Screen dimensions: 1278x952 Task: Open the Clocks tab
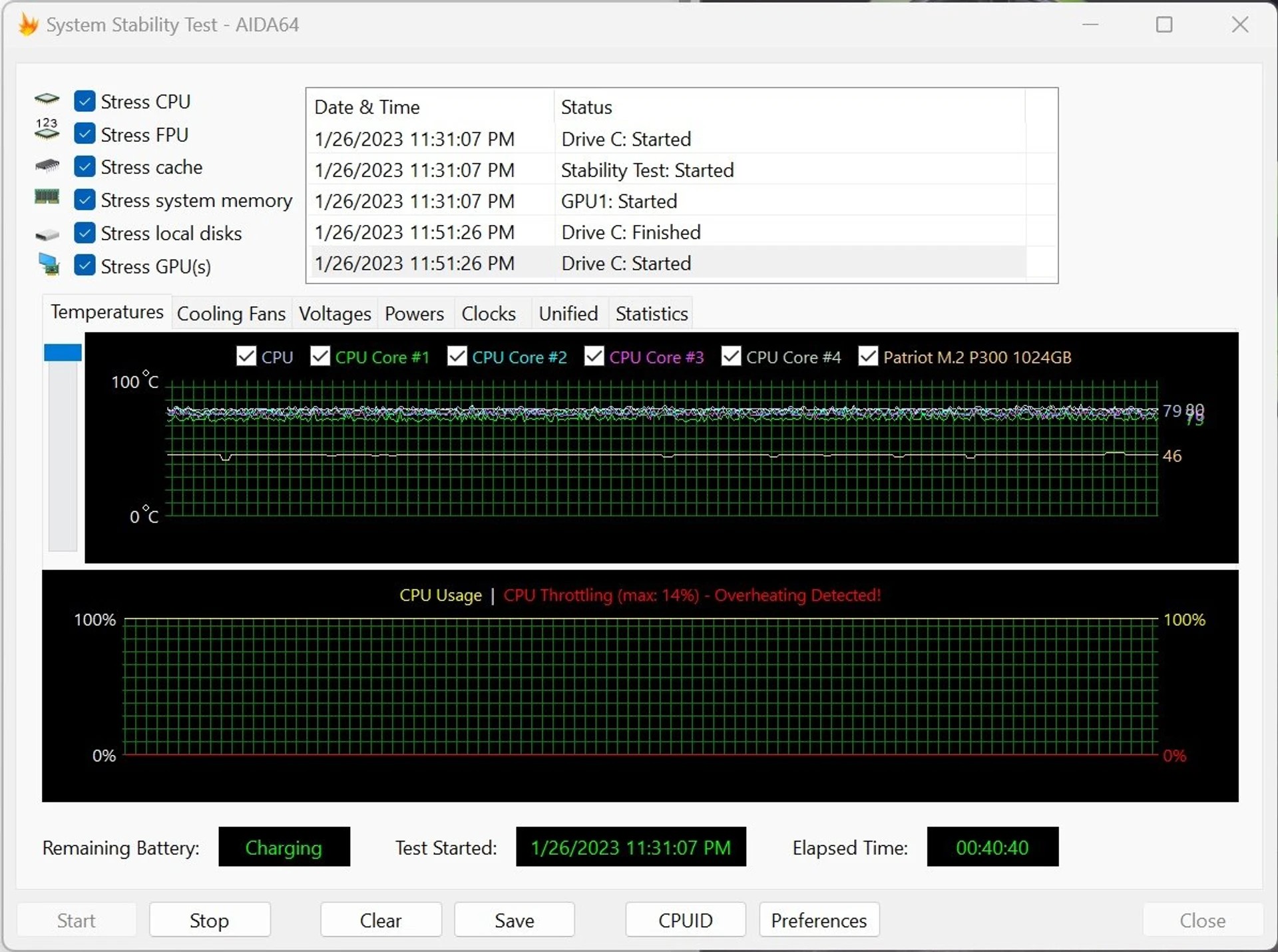[489, 314]
